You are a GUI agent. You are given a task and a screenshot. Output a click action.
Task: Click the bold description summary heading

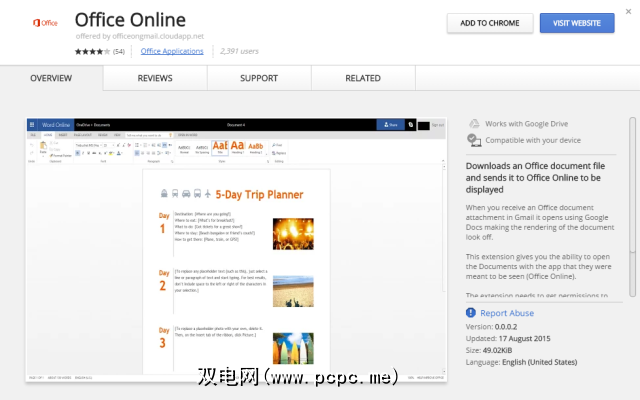pyautogui.click(x=535, y=178)
